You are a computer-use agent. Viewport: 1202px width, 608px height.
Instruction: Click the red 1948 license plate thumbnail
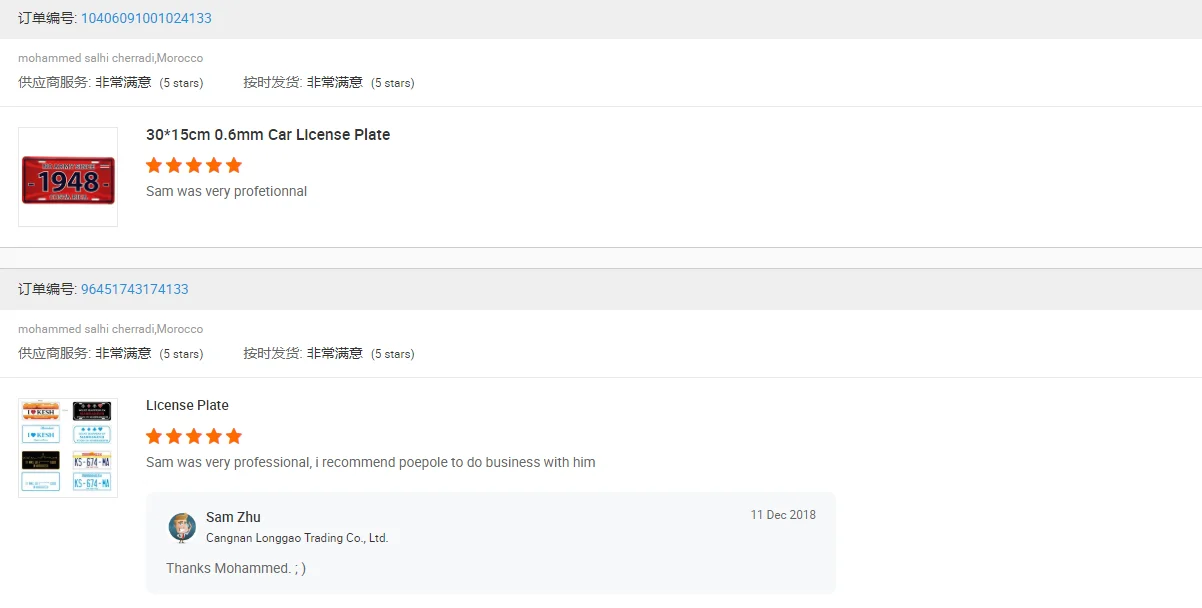pos(68,177)
